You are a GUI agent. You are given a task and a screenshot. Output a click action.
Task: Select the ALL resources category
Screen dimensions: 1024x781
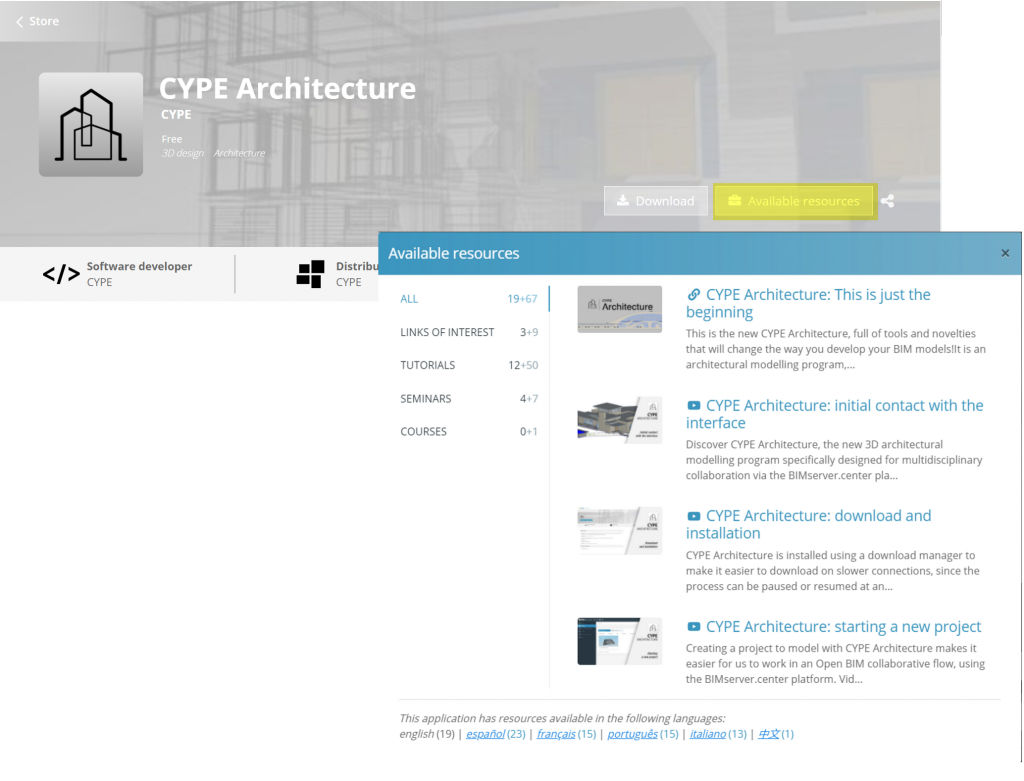(x=469, y=299)
